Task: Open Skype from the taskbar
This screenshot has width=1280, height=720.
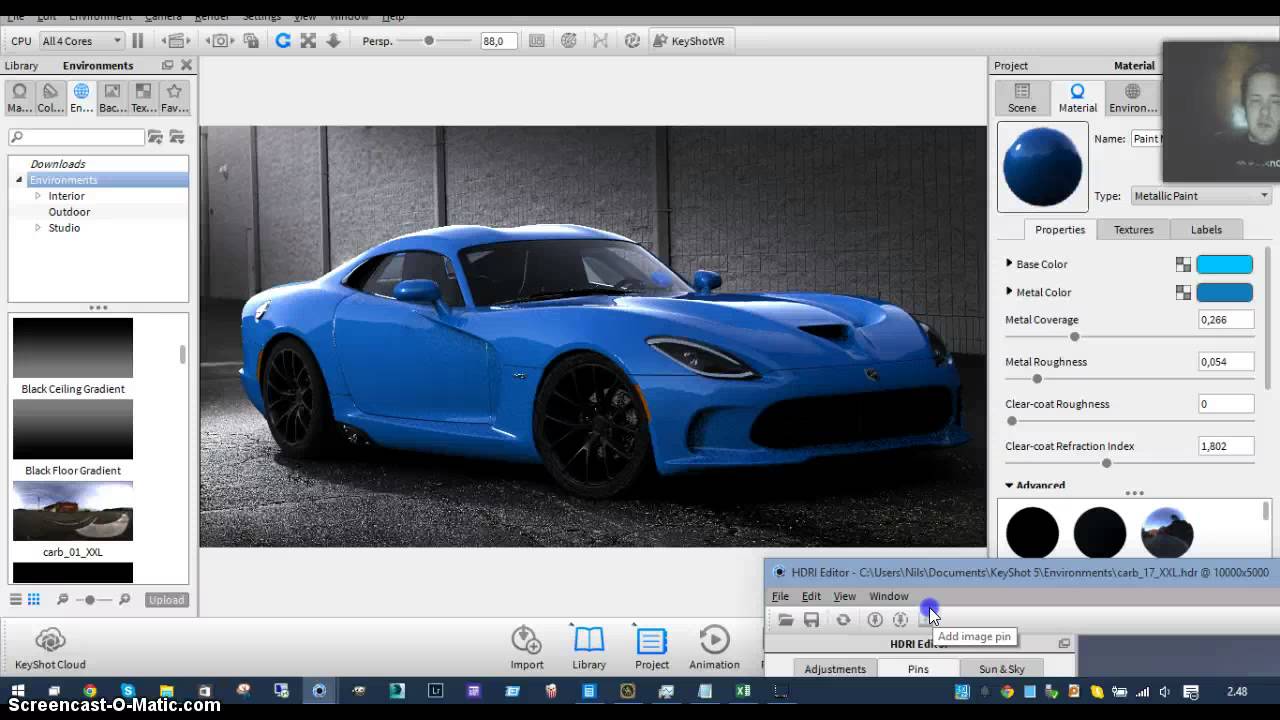Action: [x=128, y=691]
